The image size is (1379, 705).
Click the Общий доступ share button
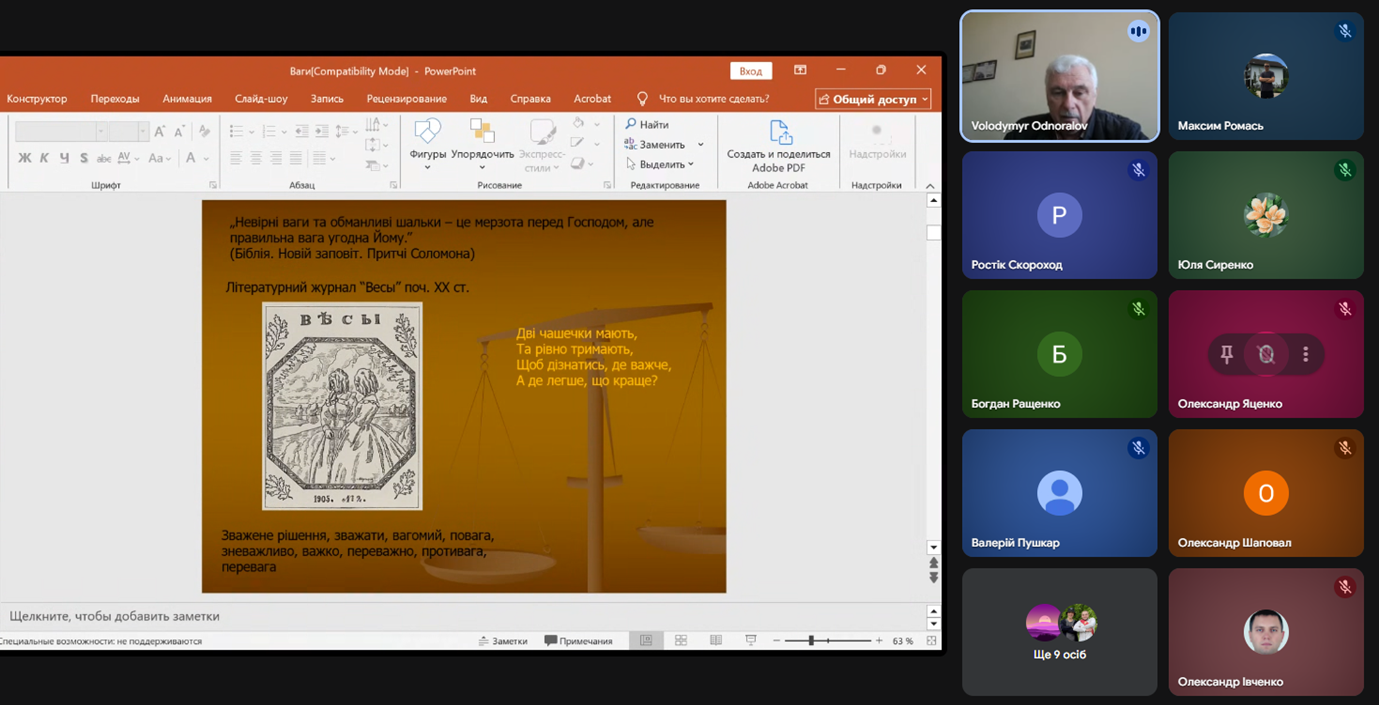tap(874, 99)
